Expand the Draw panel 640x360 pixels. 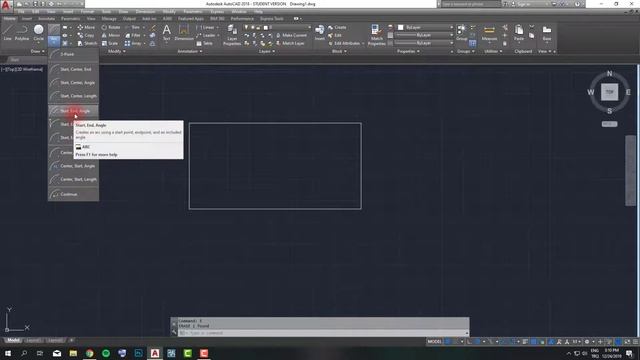pyautogui.click(x=38, y=51)
